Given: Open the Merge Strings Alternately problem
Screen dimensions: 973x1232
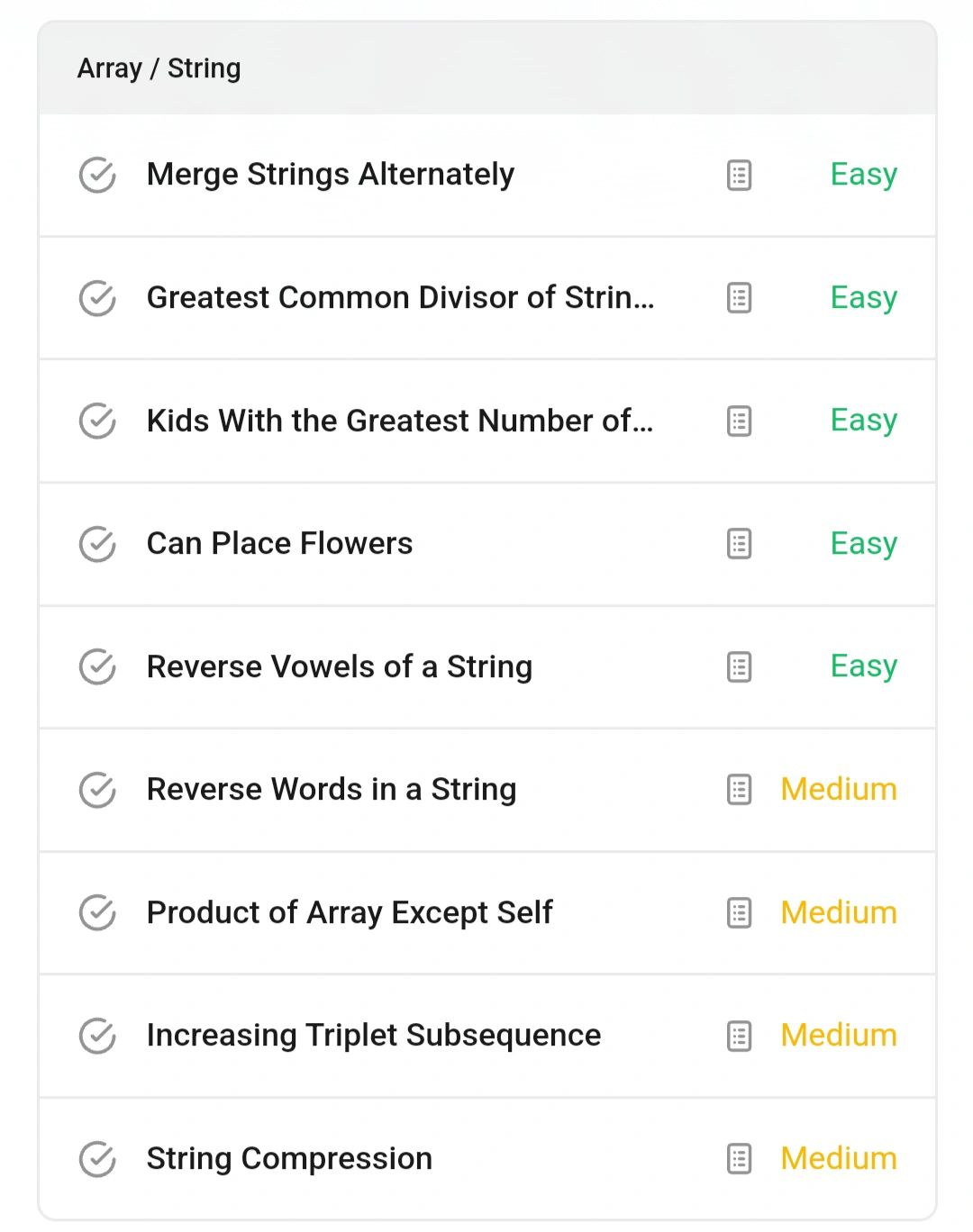Looking at the screenshot, I should (x=331, y=175).
